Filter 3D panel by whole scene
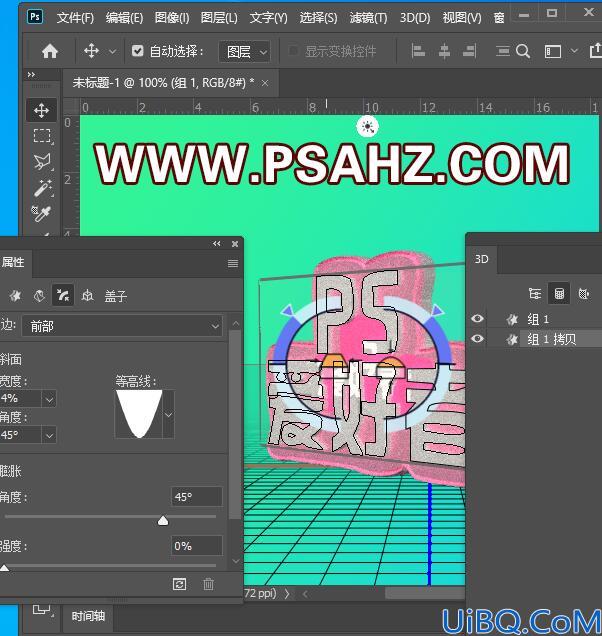The width and height of the screenshot is (602, 636). [535, 293]
